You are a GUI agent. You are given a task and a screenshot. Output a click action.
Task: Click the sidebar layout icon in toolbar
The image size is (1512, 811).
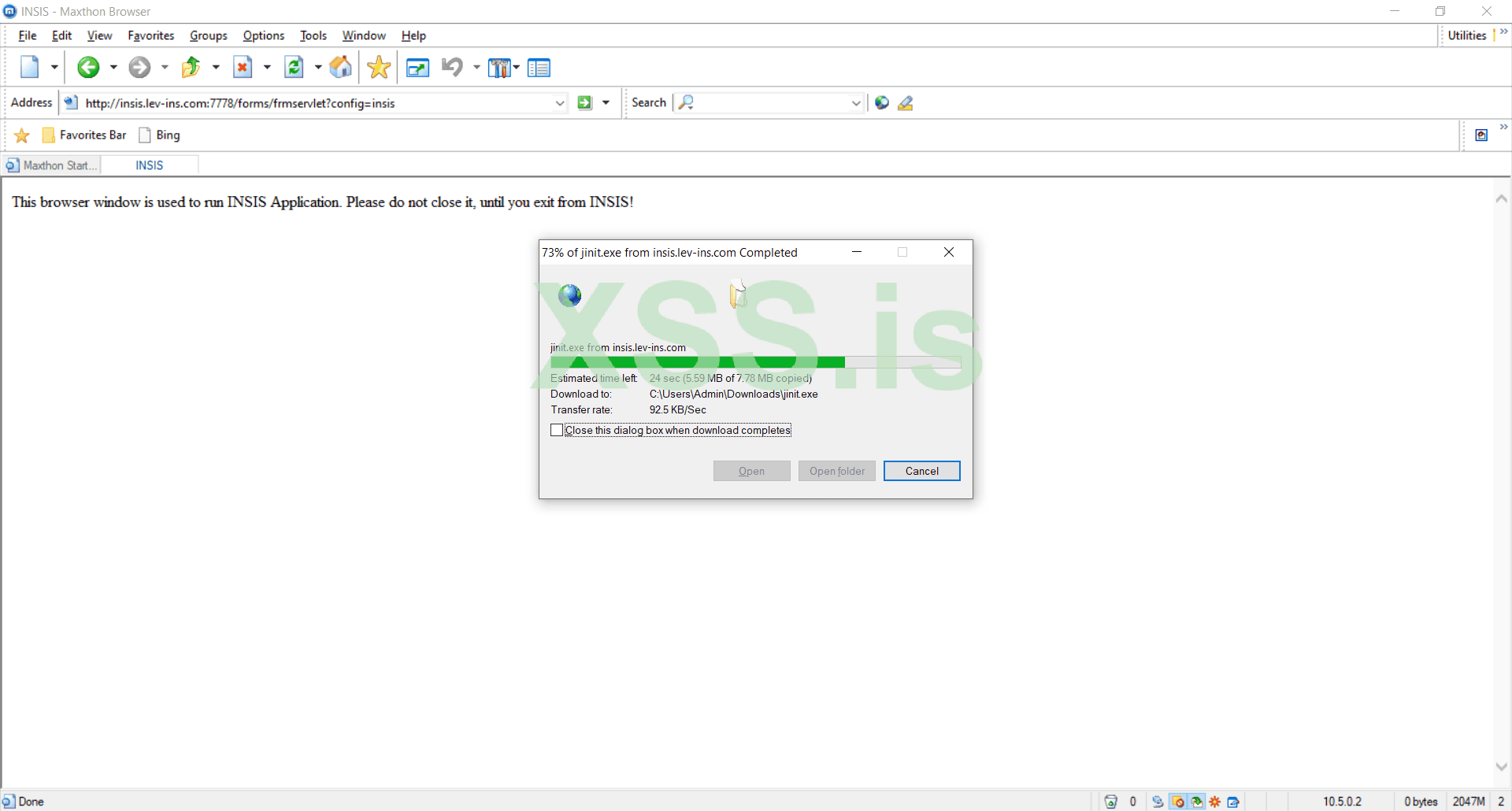tap(539, 69)
